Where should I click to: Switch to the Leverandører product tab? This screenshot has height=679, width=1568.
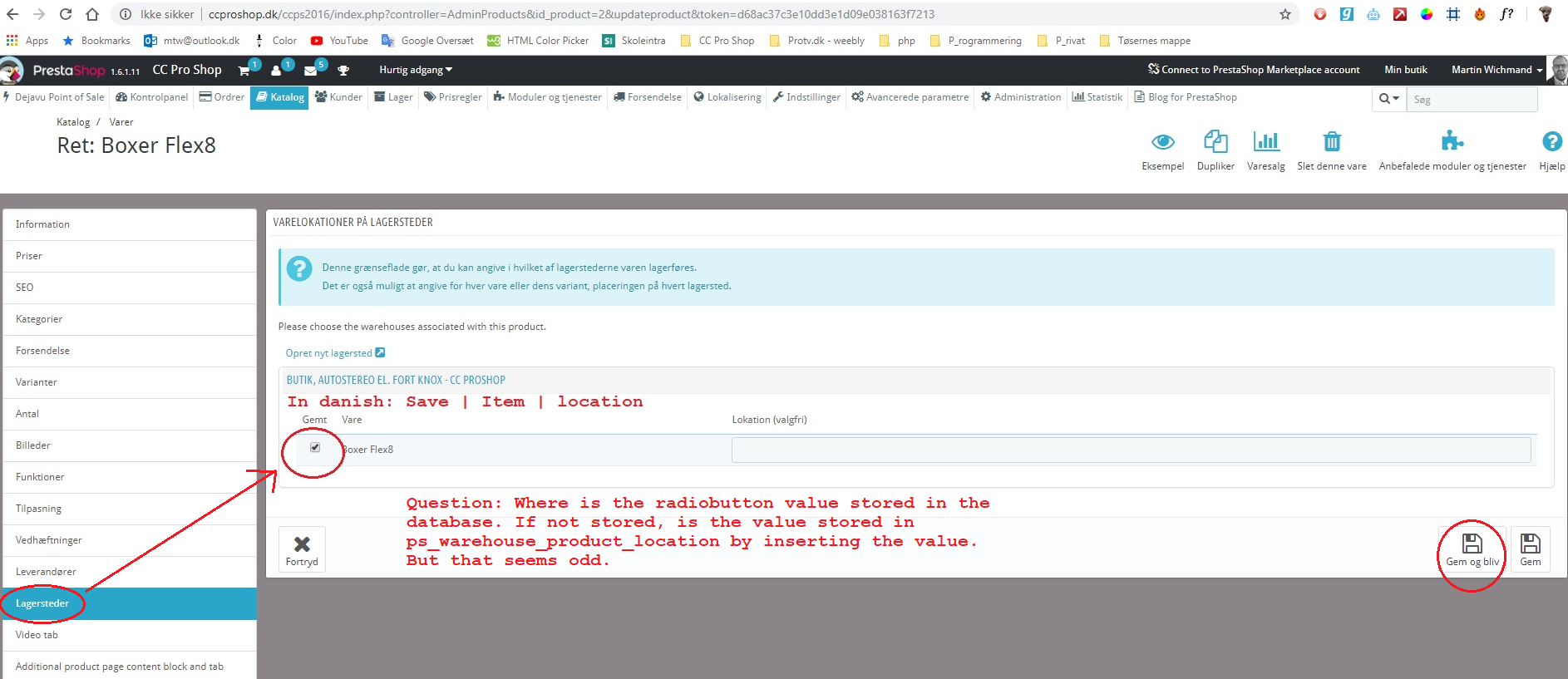130,572
